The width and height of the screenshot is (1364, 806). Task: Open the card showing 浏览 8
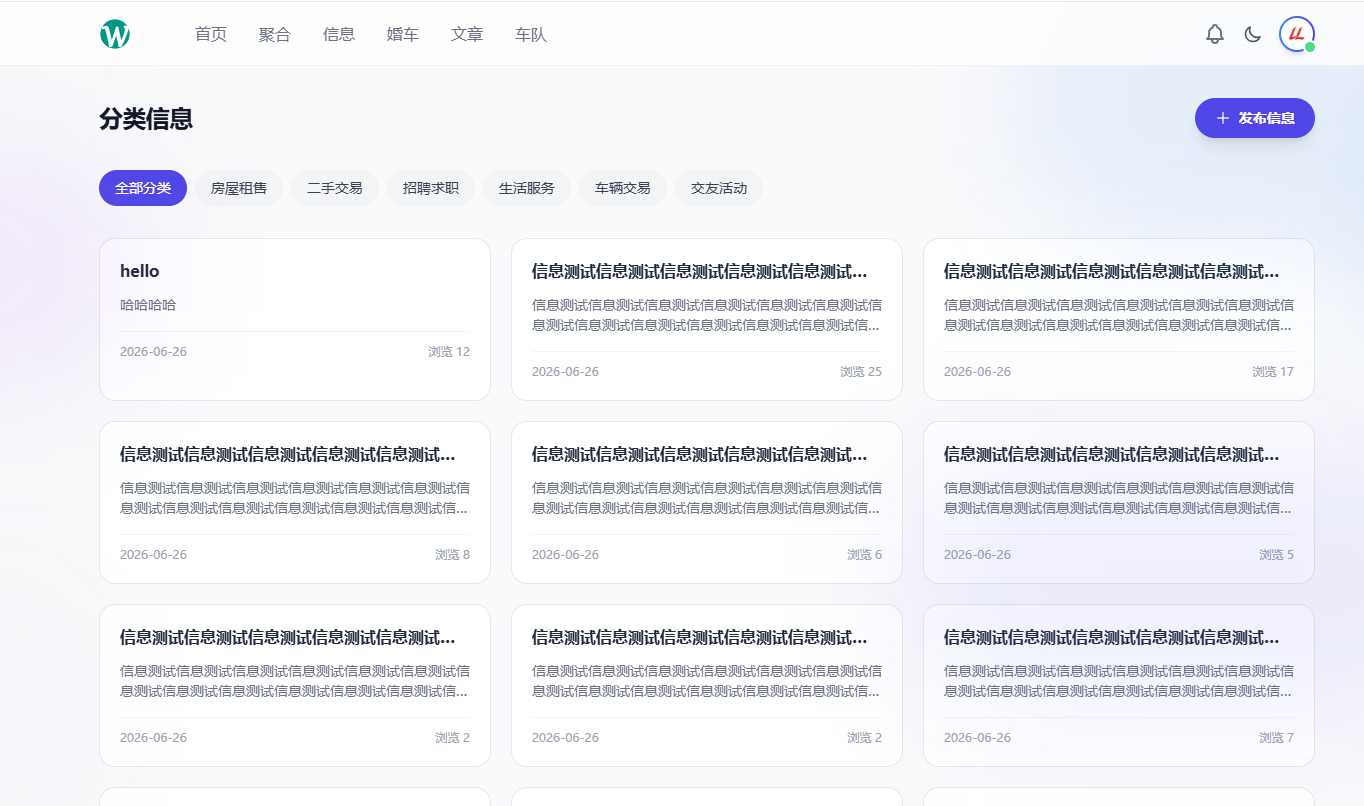pos(295,502)
